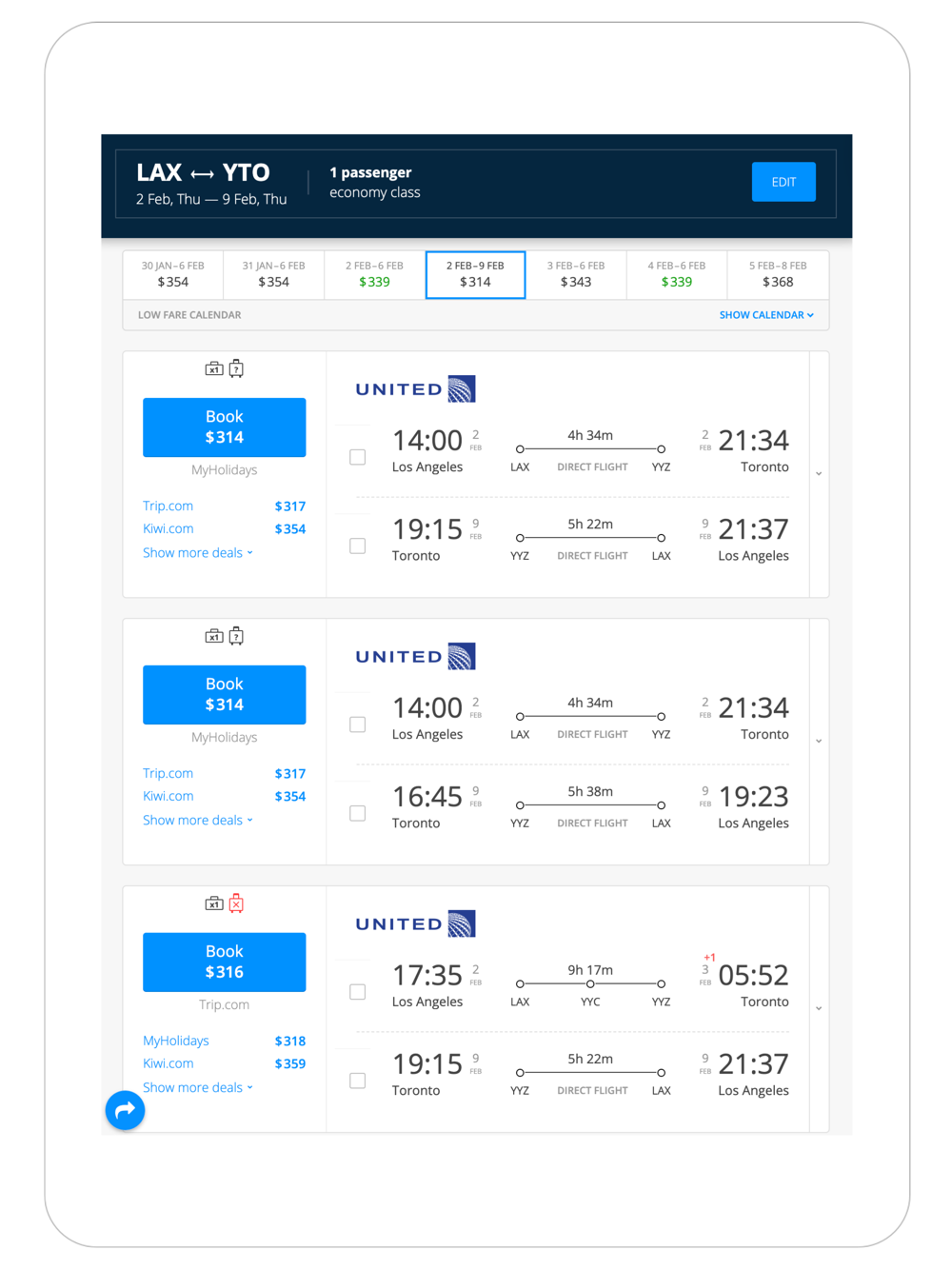Select 5 Feb–8 Feb $368 date tab
Viewport: 952px width, 1270px height.
[x=778, y=275]
